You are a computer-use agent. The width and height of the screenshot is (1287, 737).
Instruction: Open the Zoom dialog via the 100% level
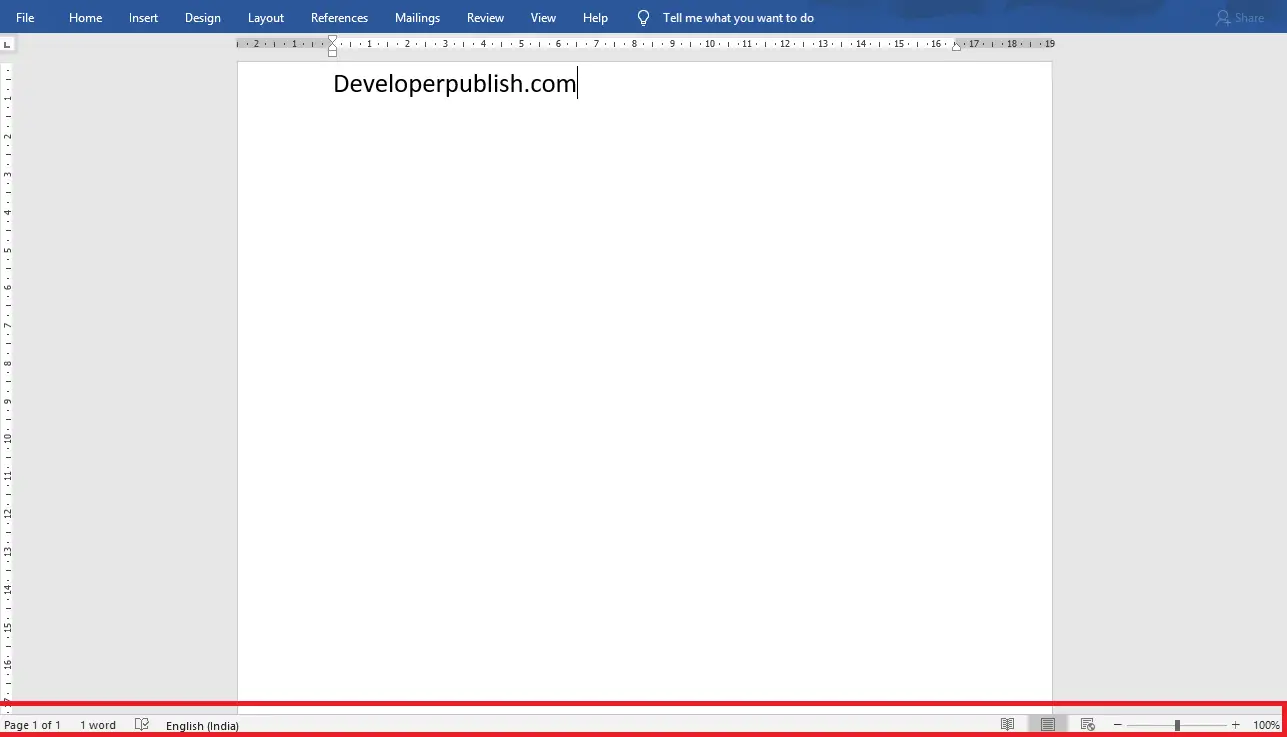click(x=1266, y=725)
